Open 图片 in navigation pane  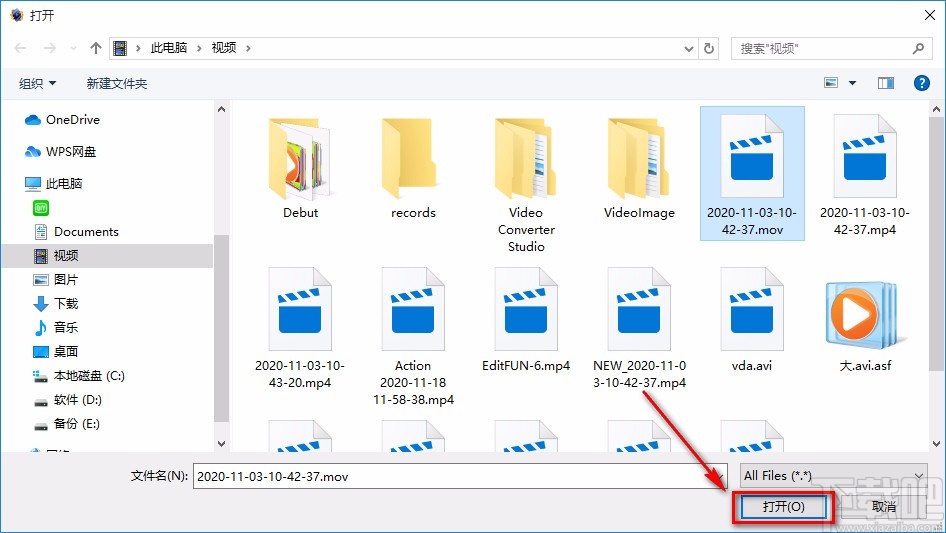pos(56,279)
